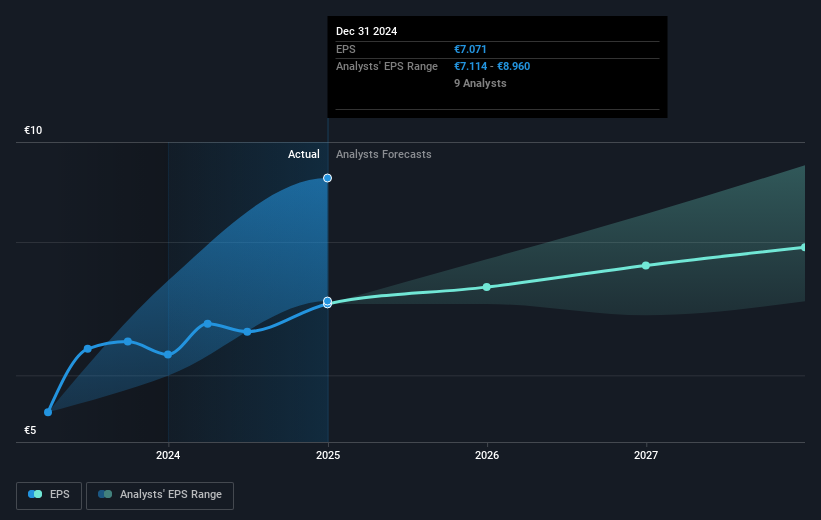The width and height of the screenshot is (821, 520).
Task: Select the forecast data point at 2026
Action: coord(486,287)
